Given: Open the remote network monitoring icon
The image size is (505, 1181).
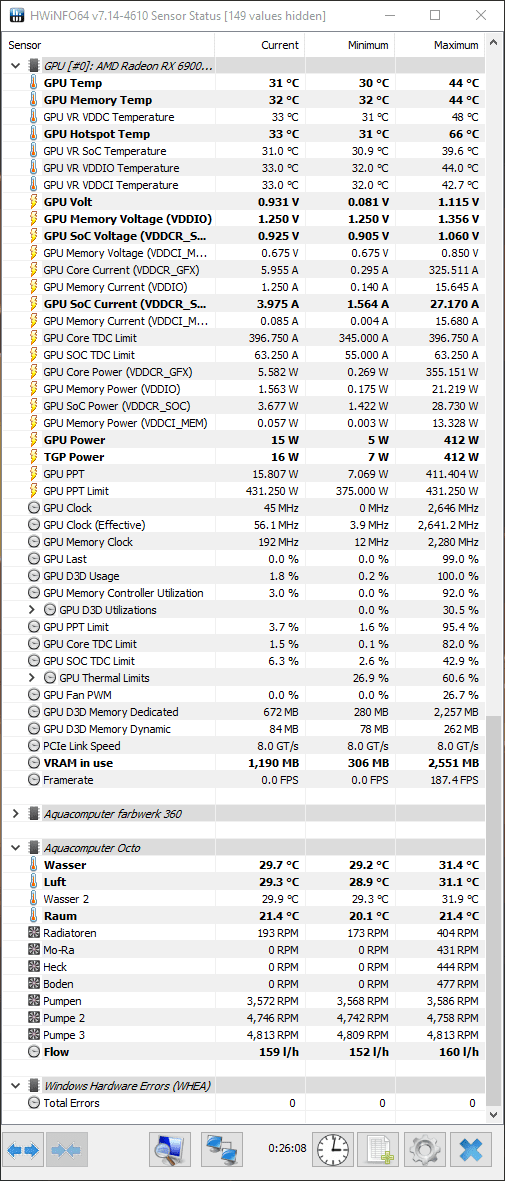Looking at the screenshot, I should click(222, 1150).
